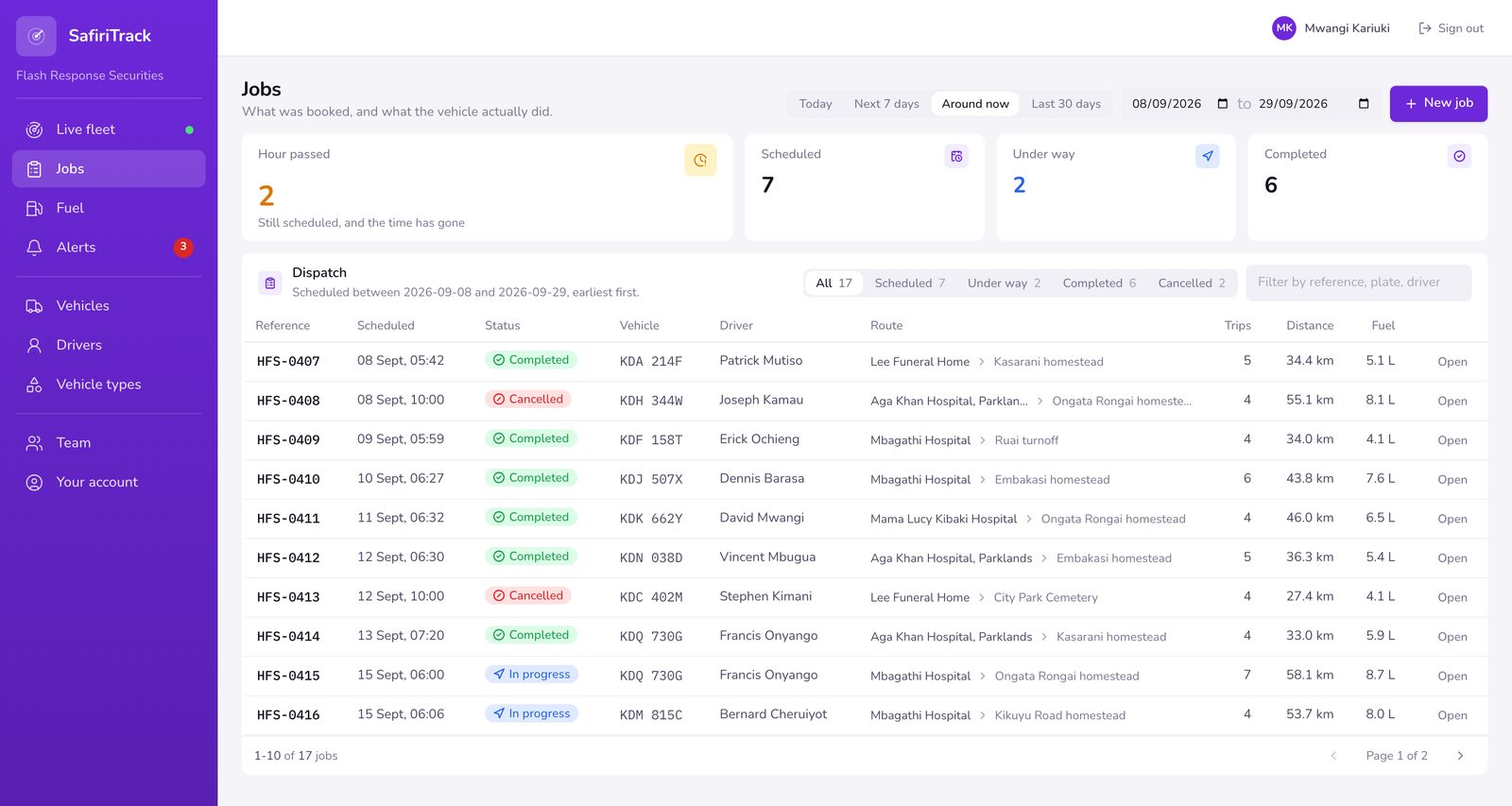This screenshot has height=806, width=1512.
Task: Focus the filter by reference field
Action: [x=1358, y=283]
